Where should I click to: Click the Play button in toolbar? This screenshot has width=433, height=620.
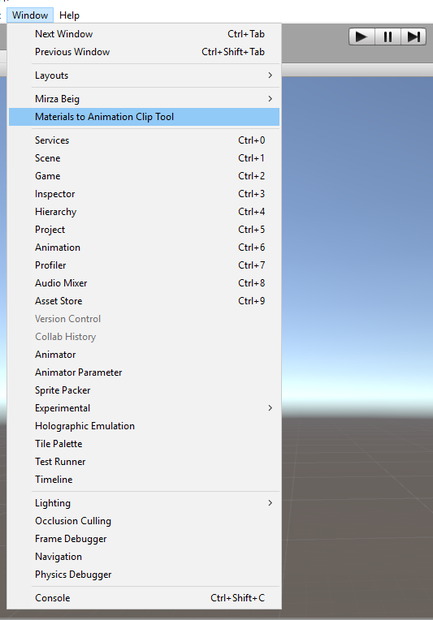point(361,37)
